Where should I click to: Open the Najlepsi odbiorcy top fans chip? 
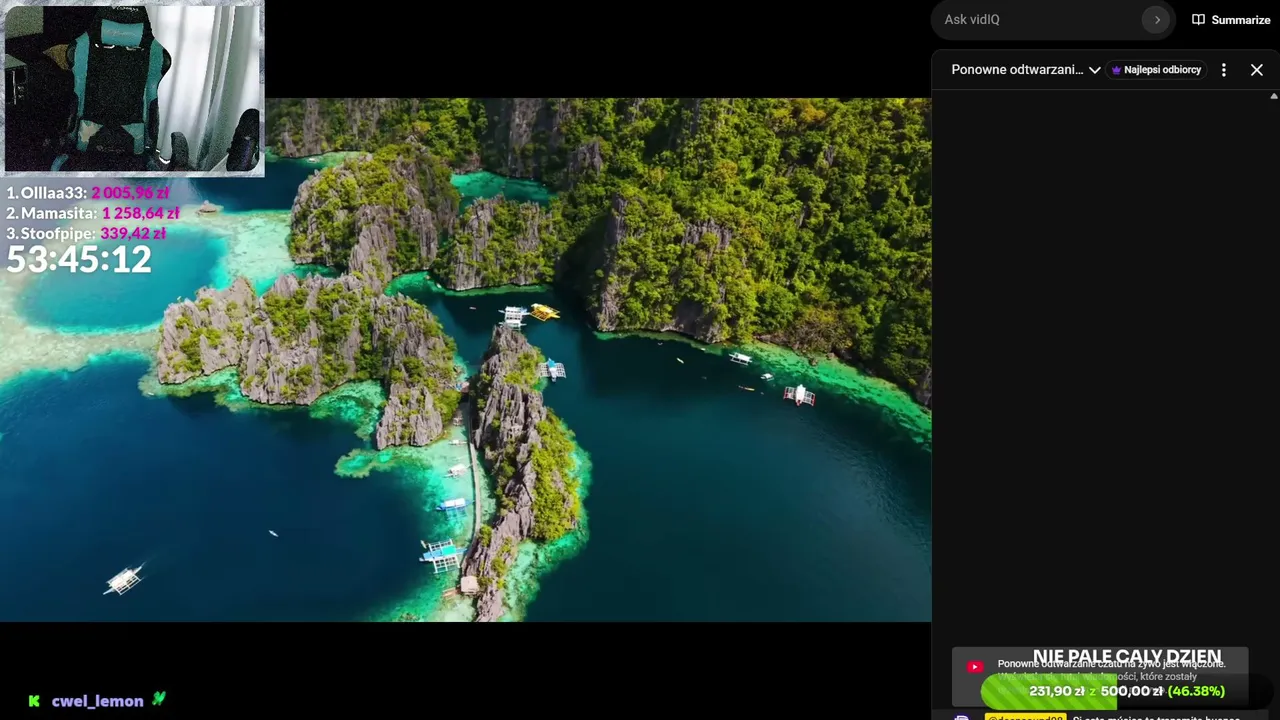(1156, 70)
